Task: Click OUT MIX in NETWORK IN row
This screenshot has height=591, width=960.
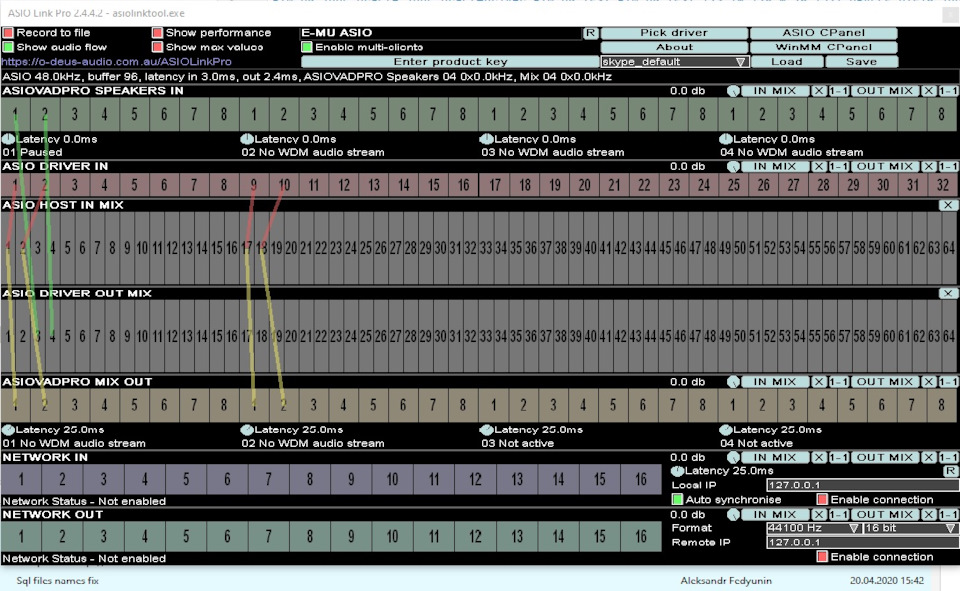Action: [x=885, y=457]
